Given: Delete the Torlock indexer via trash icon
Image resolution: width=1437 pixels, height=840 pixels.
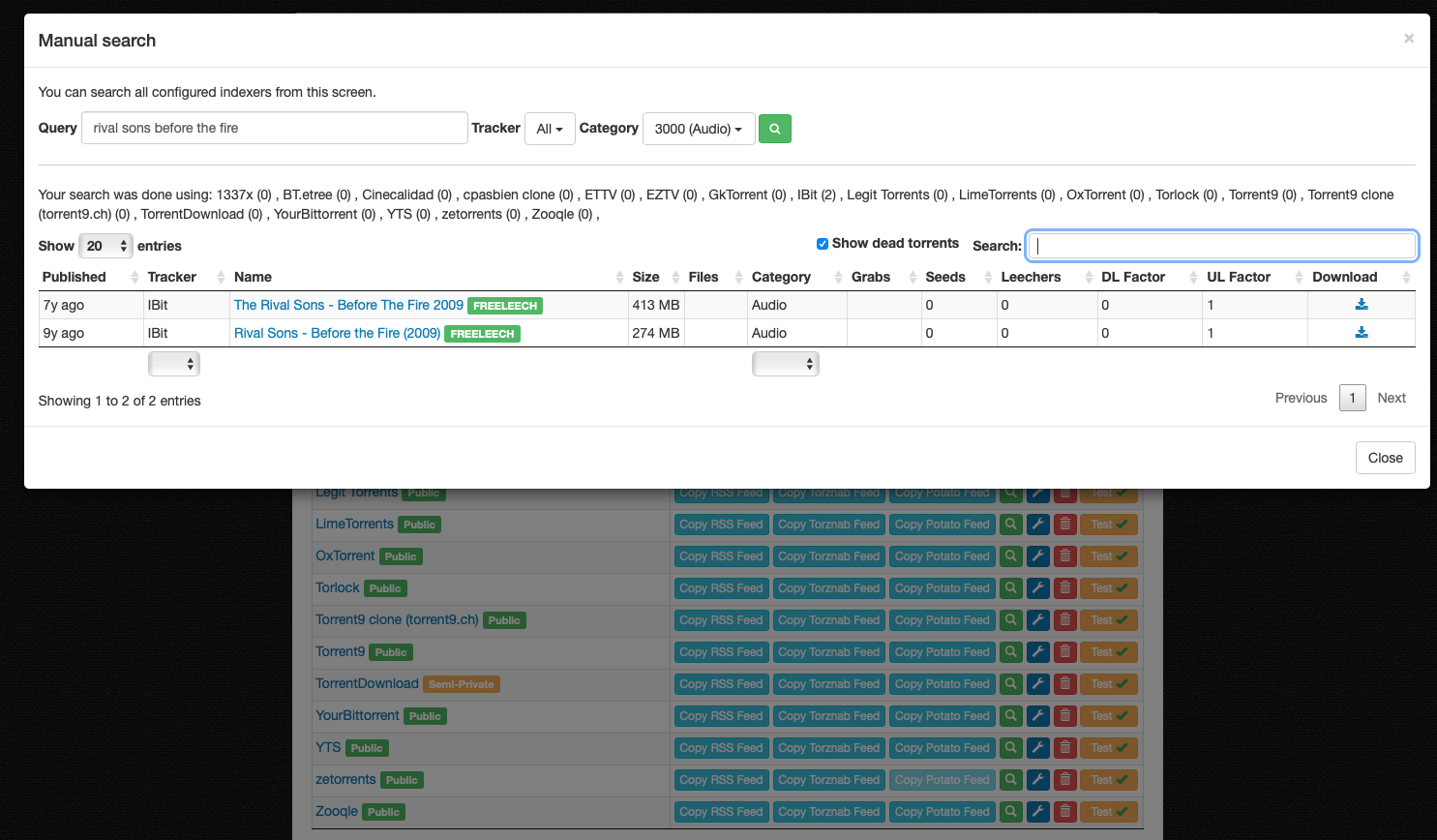Looking at the screenshot, I should (1064, 587).
